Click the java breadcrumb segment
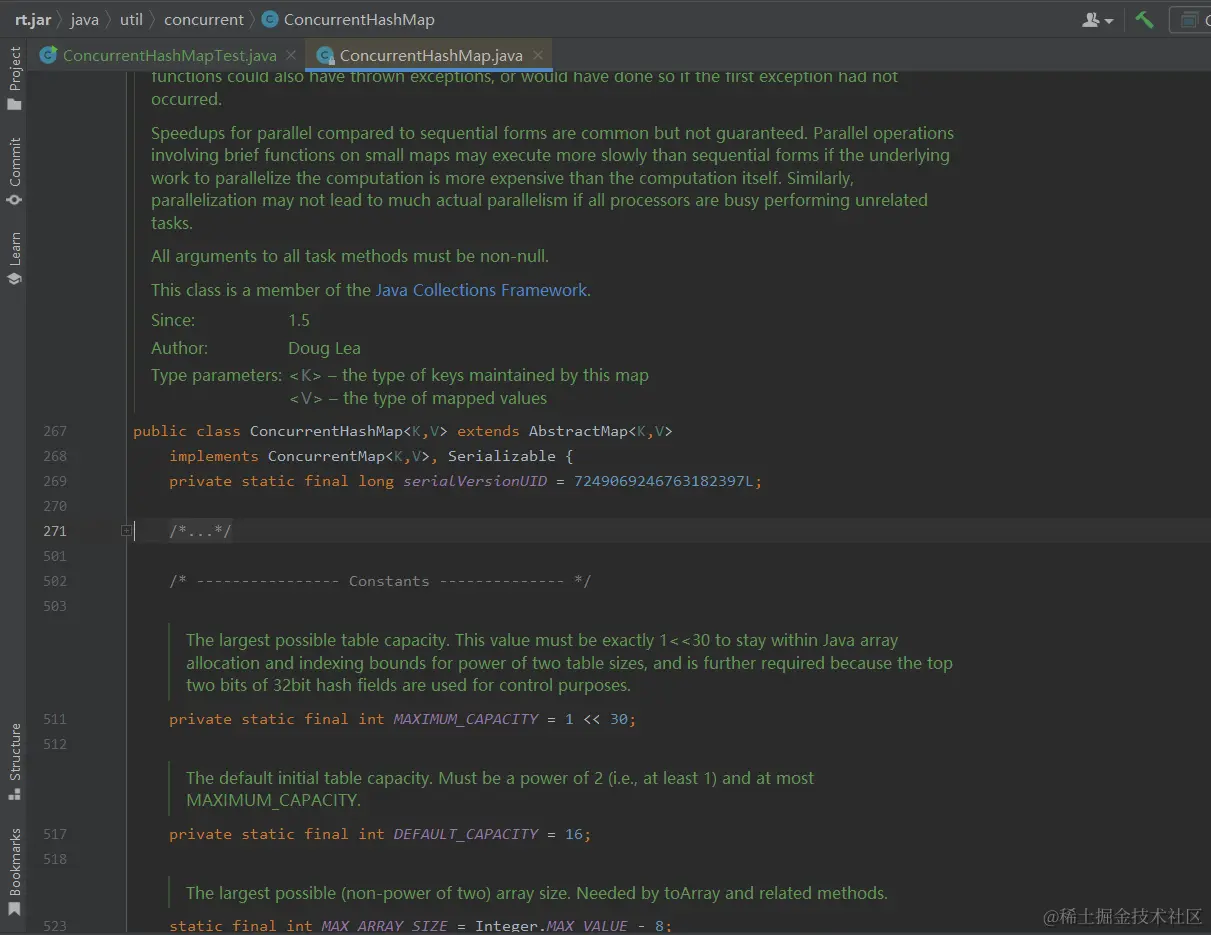This screenshot has width=1211, height=935. 84,19
